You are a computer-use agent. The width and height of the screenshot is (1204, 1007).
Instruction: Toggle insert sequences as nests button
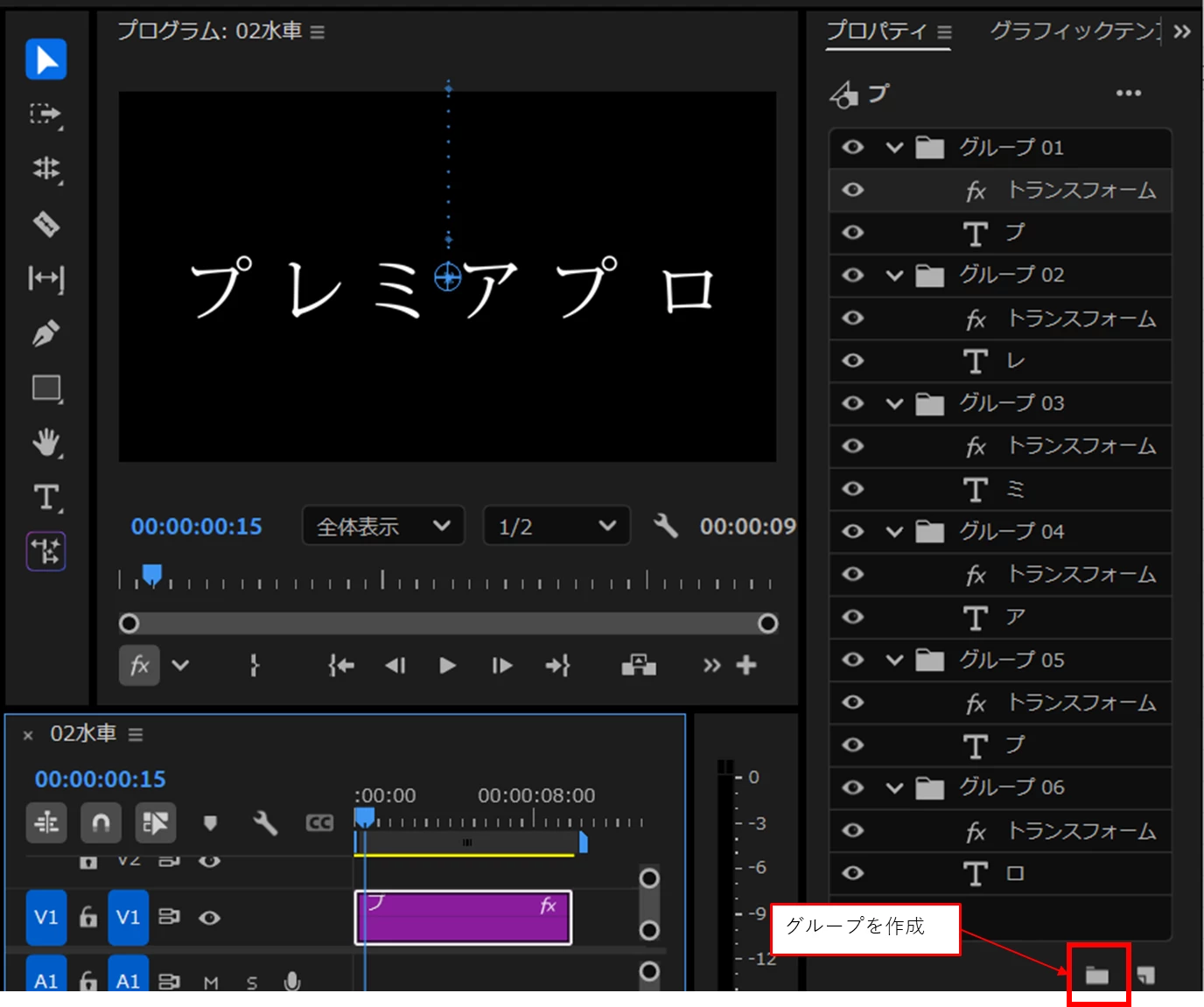click(46, 822)
